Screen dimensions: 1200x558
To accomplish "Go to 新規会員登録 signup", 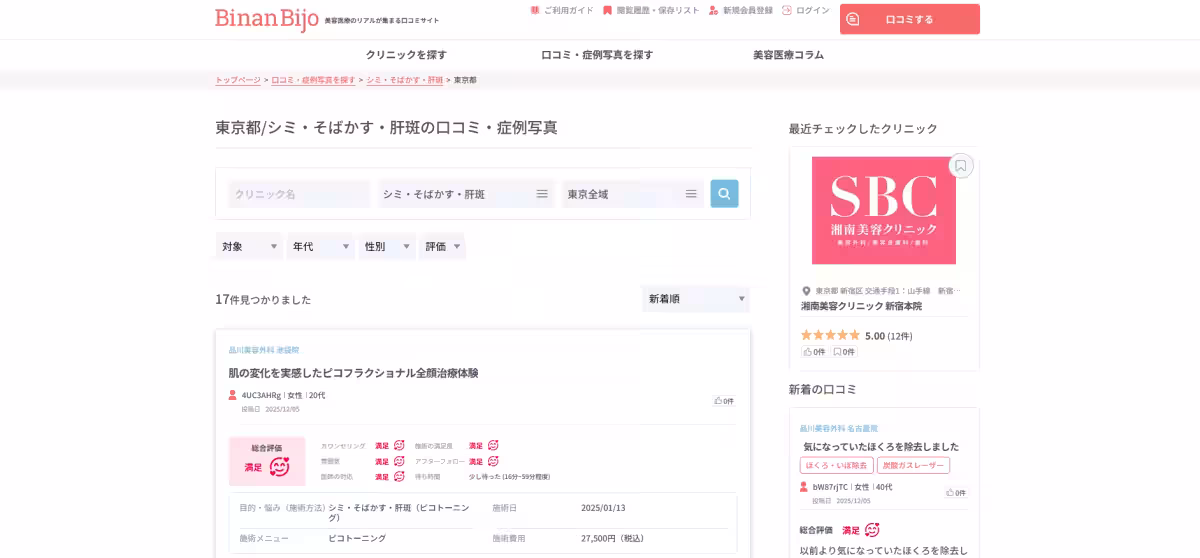I will 748,10.
